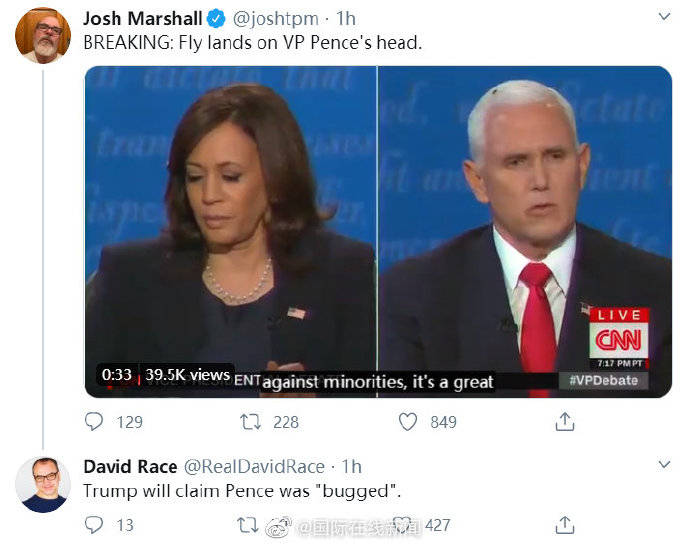690x546 pixels.
Task: Retweet Josh Marshall's fly tweet
Action: click(252, 422)
